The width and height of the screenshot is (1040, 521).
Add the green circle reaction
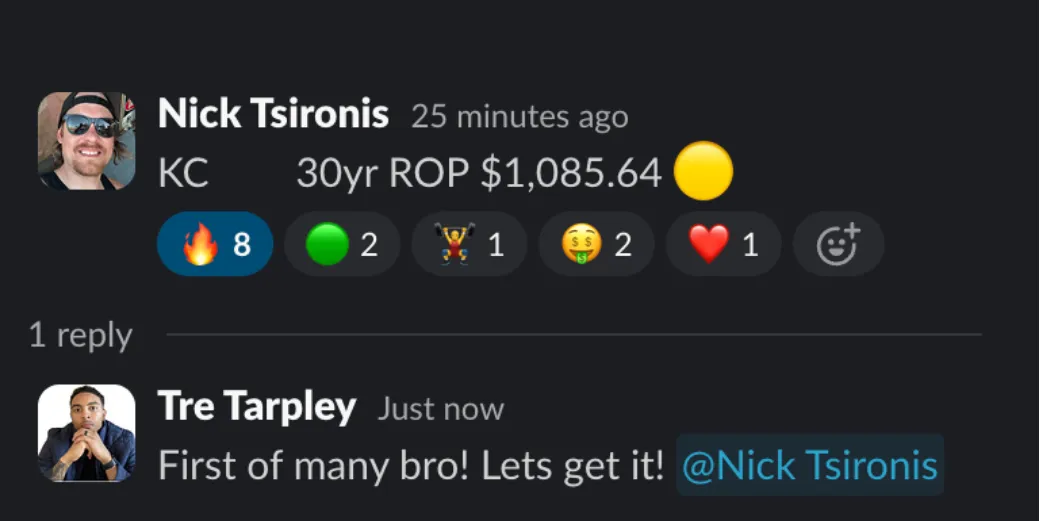[342, 244]
